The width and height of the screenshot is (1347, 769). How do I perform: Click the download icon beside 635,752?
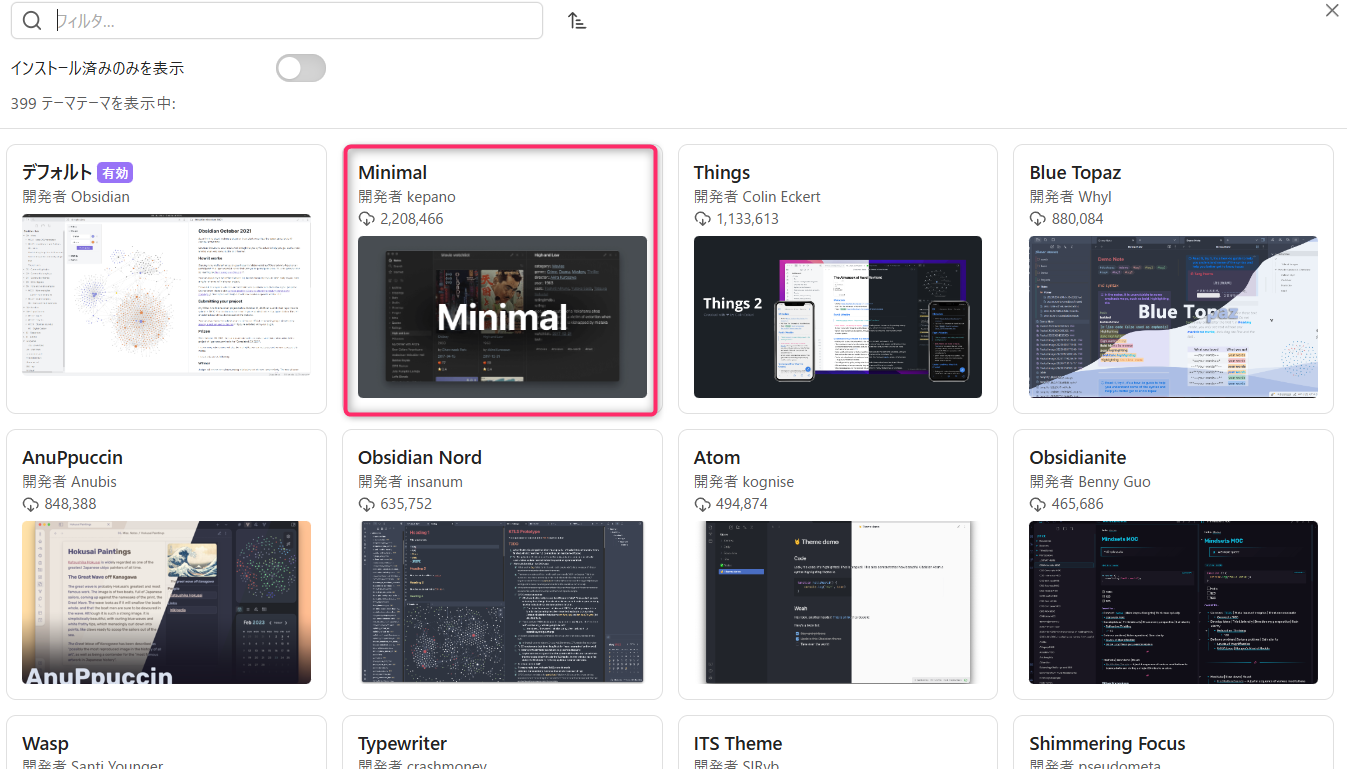pyautogui.click(x=367, y=504)
